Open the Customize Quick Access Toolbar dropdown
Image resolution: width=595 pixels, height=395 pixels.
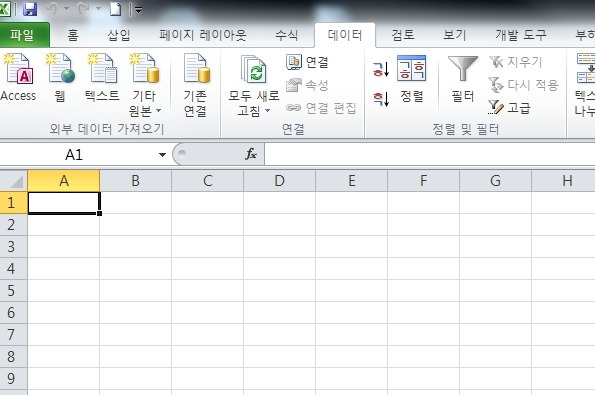pyautogui.click(x=139, y=10)
